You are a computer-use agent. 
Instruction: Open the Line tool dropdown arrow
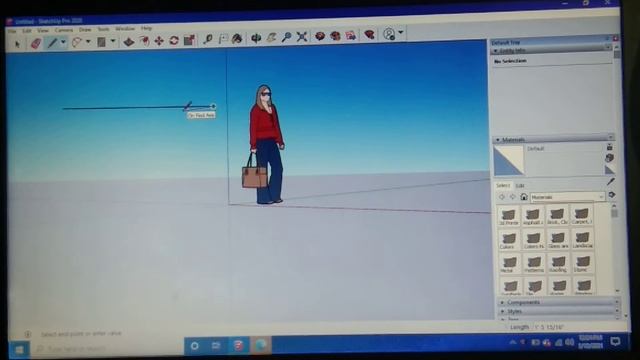click(x=63, y=42)
